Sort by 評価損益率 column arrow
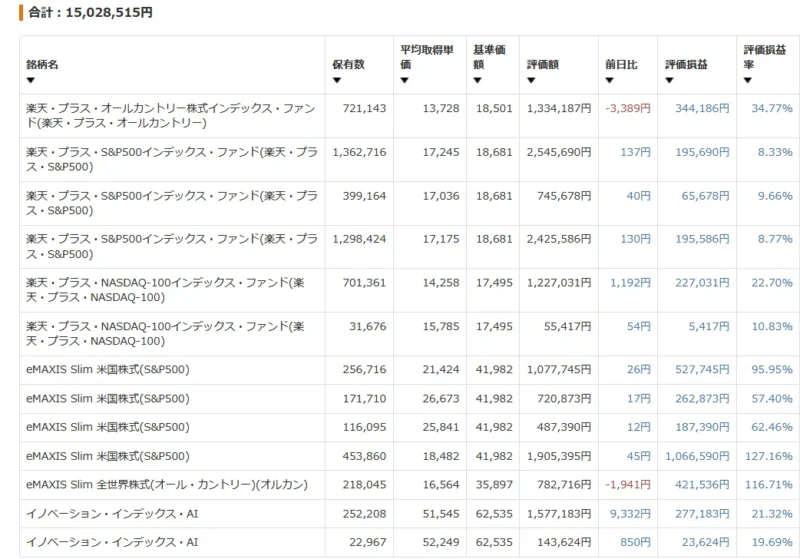This screenshot has height=559, width=800. 748,80
